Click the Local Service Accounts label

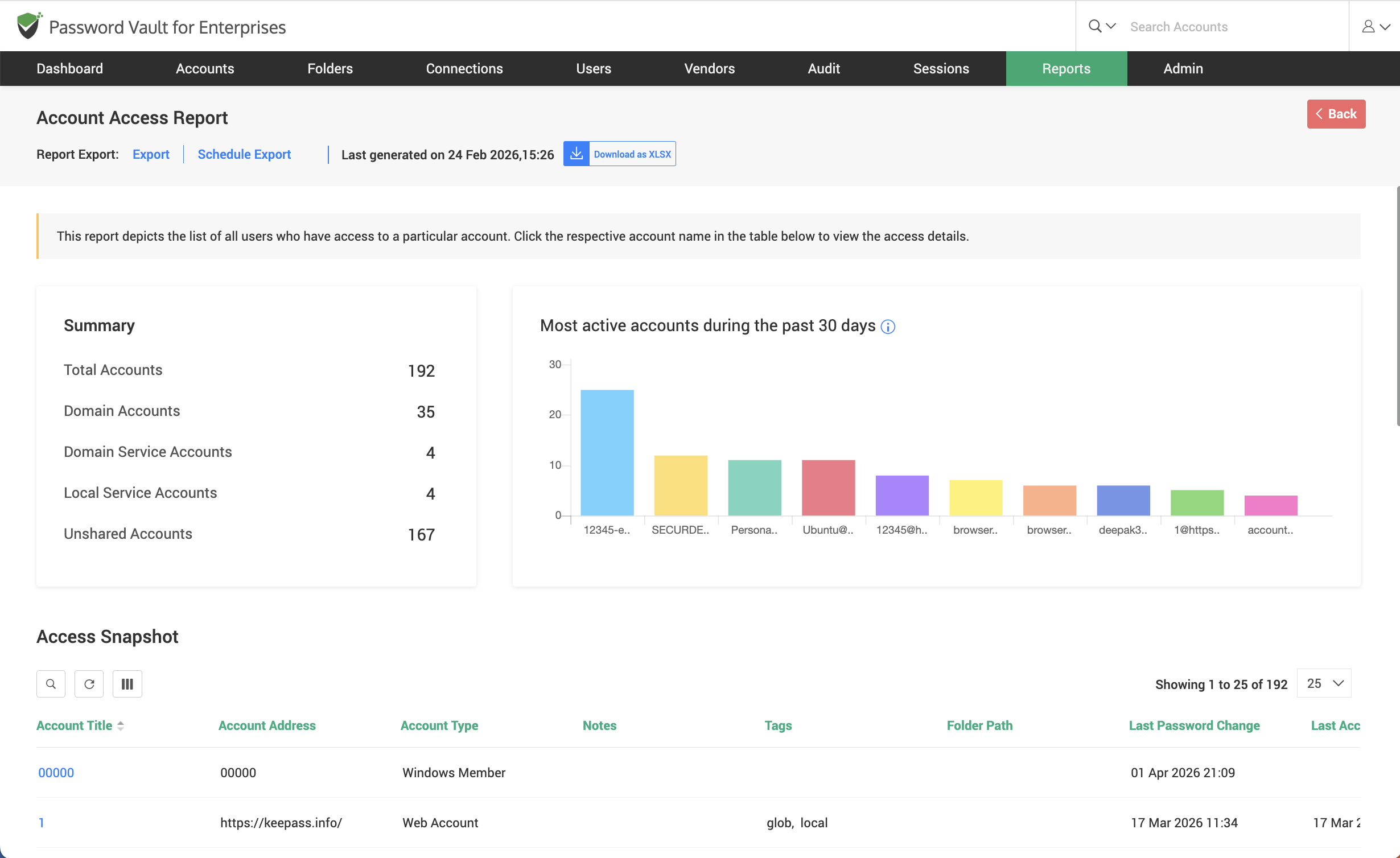141,493
